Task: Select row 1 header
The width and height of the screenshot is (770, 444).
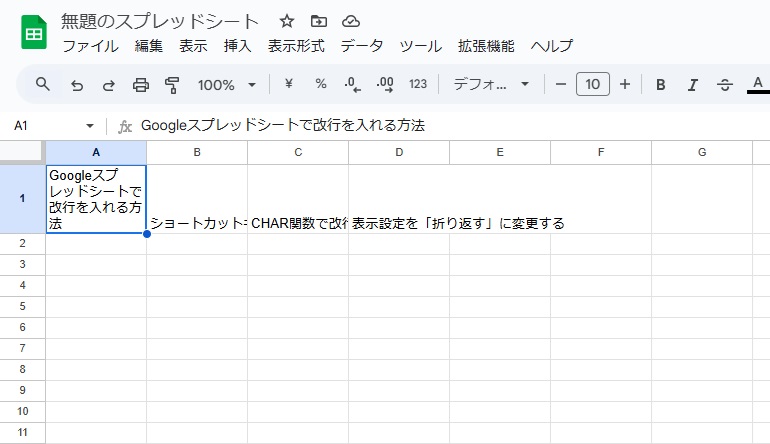Action: tap(23, 199)
